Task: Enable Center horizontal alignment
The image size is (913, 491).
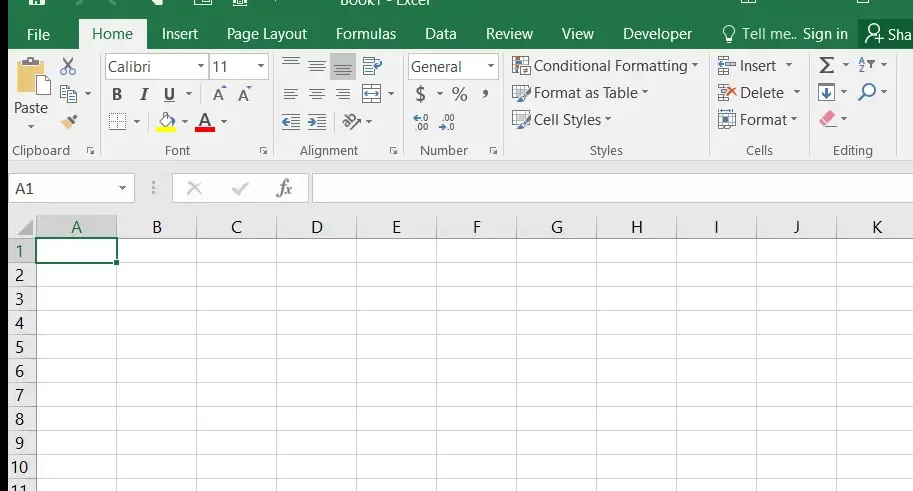Action: pyautogui.click(x=317, y=95)
